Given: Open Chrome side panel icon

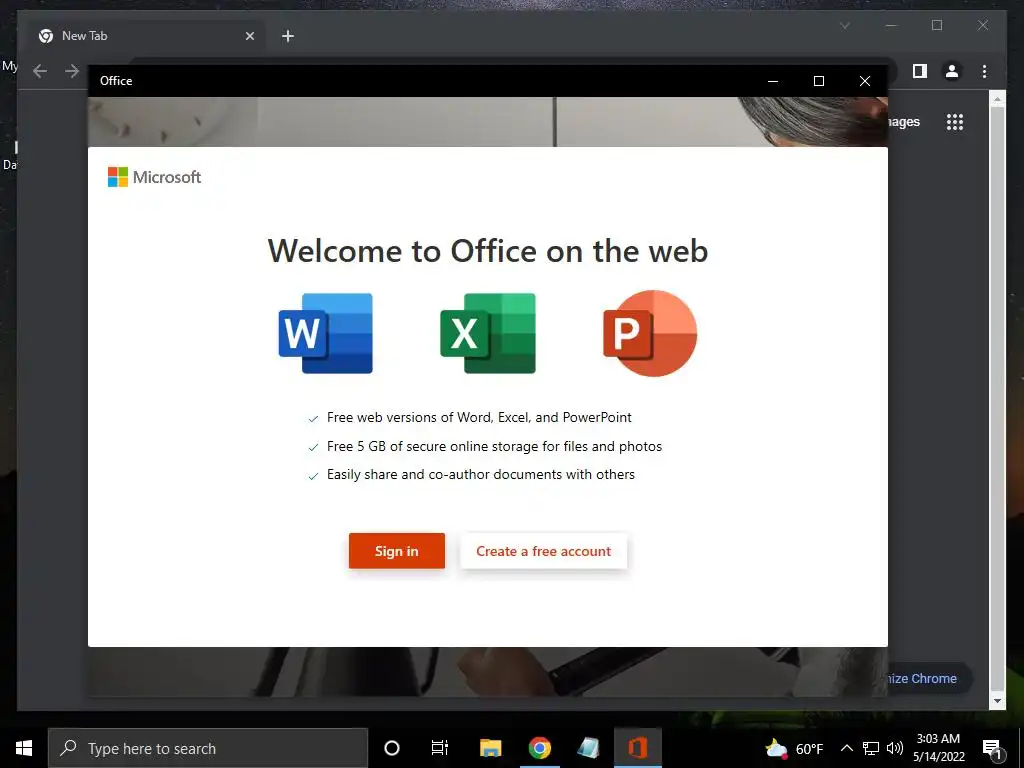Looking at the screenshot, I should tap(920, 71).
